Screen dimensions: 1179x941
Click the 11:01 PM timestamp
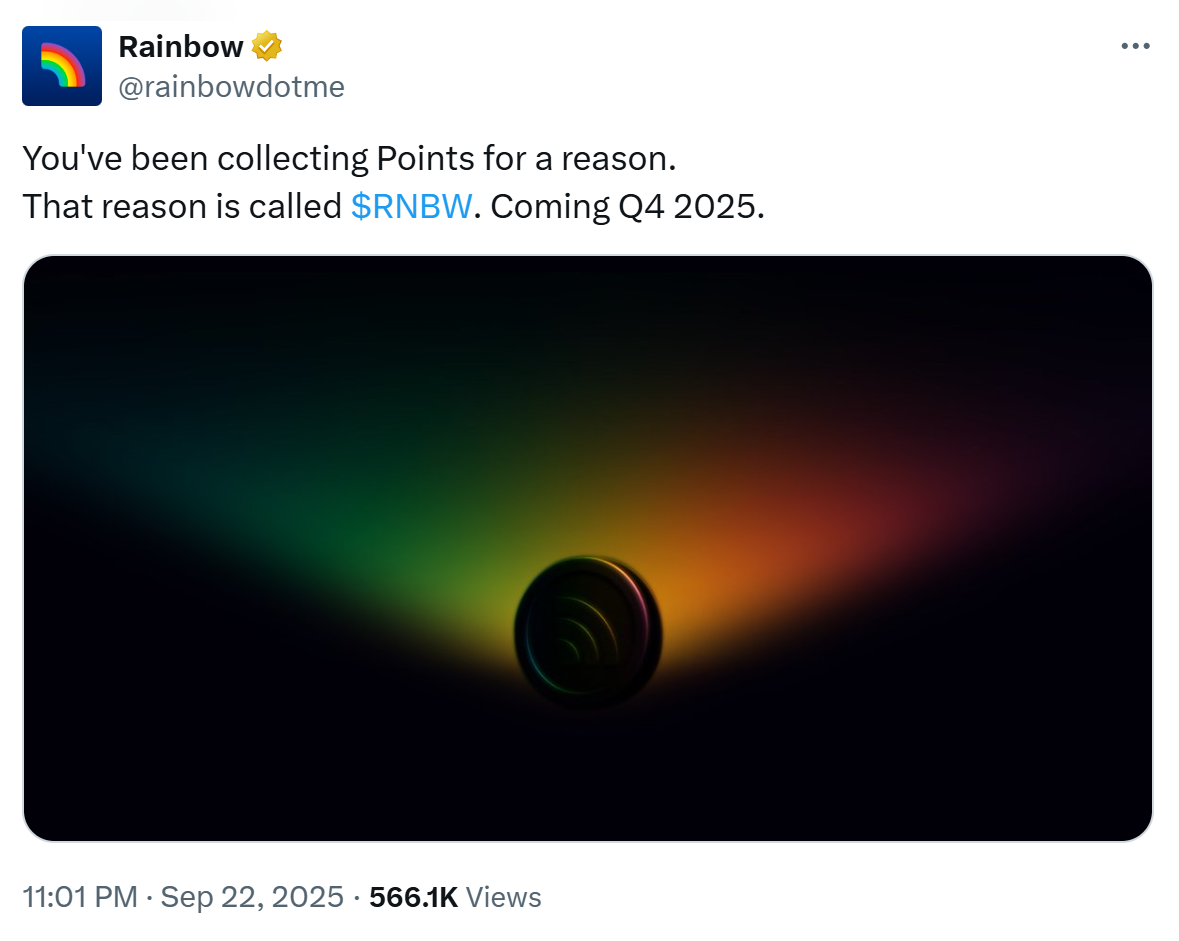79,897
